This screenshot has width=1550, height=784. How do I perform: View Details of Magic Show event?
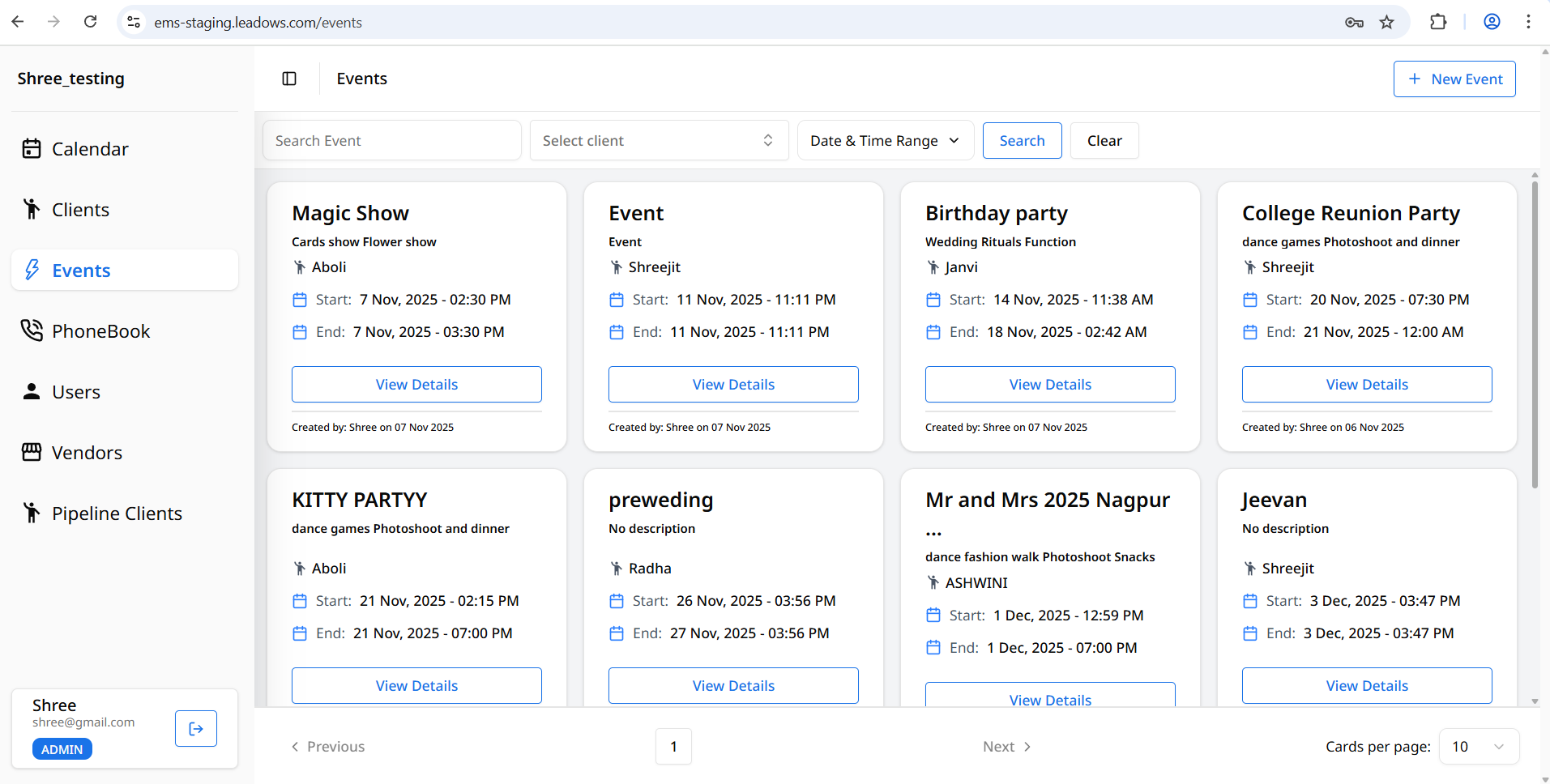tap(416, 385)
